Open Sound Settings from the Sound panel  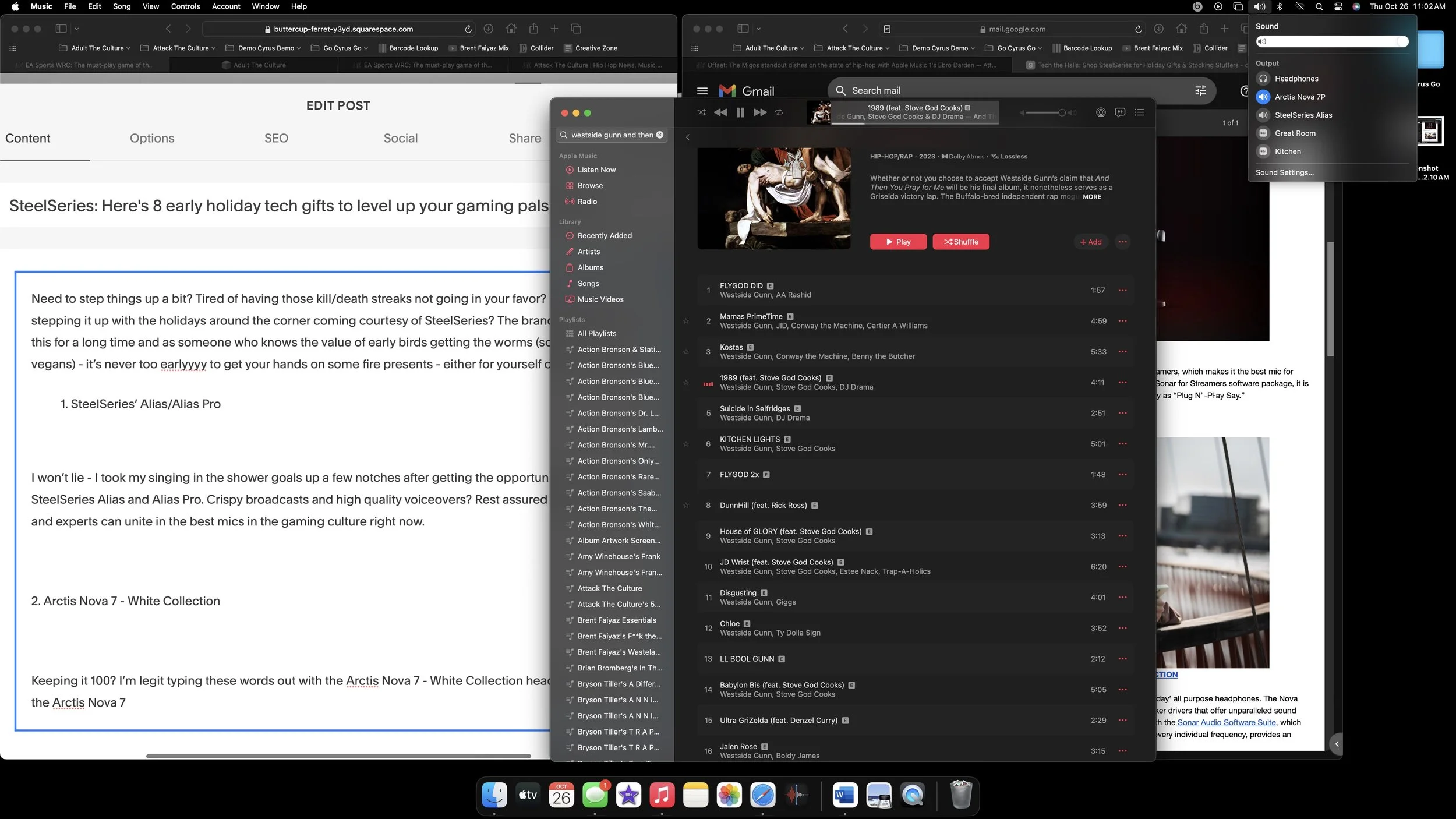pos(1285,172)
